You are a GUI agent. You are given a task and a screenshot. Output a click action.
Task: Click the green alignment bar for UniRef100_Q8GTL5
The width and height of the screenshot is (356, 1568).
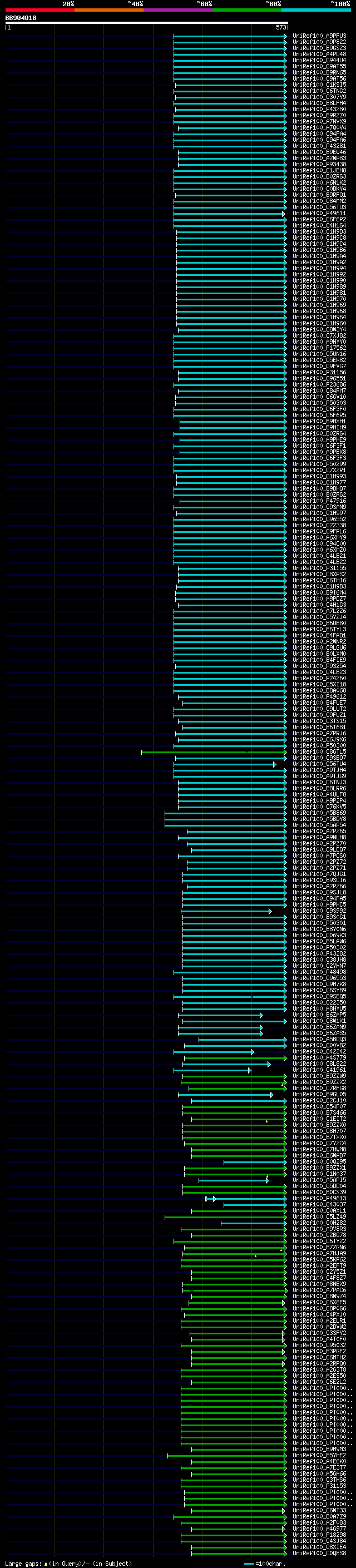coord(214,753)
